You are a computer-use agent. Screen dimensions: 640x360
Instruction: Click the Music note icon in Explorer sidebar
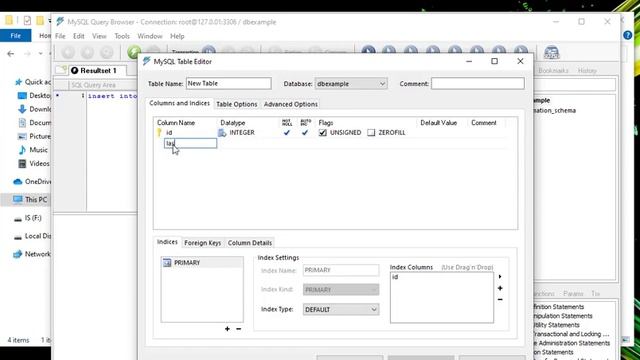pyautogui.click(x=22, y=150)
